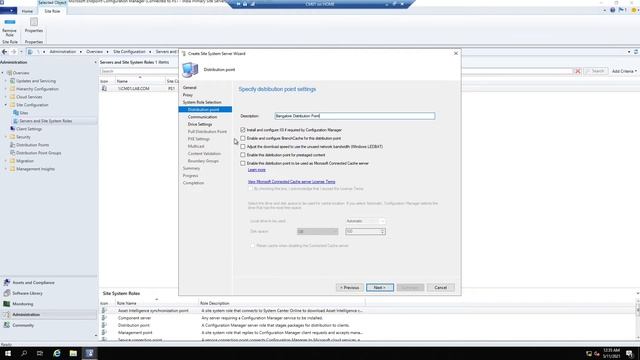The image size is (640, 360).
Task: Click the Component server role icon
Action: pyautogui.click(x=104, y=318)
